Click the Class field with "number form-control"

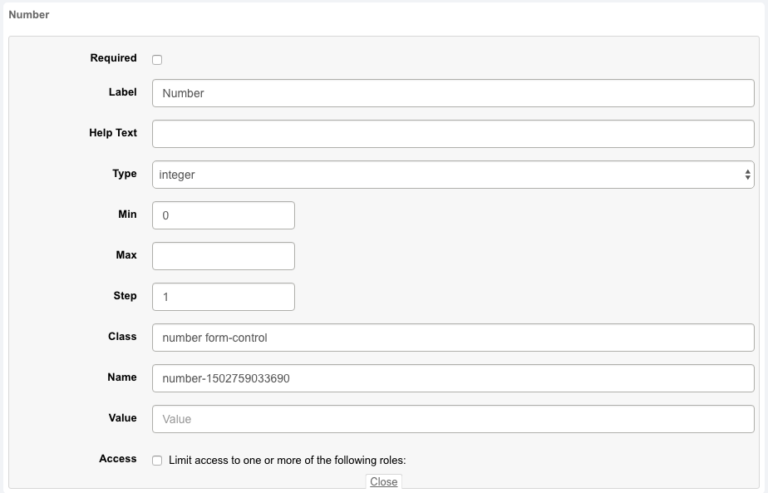point(452,338)
